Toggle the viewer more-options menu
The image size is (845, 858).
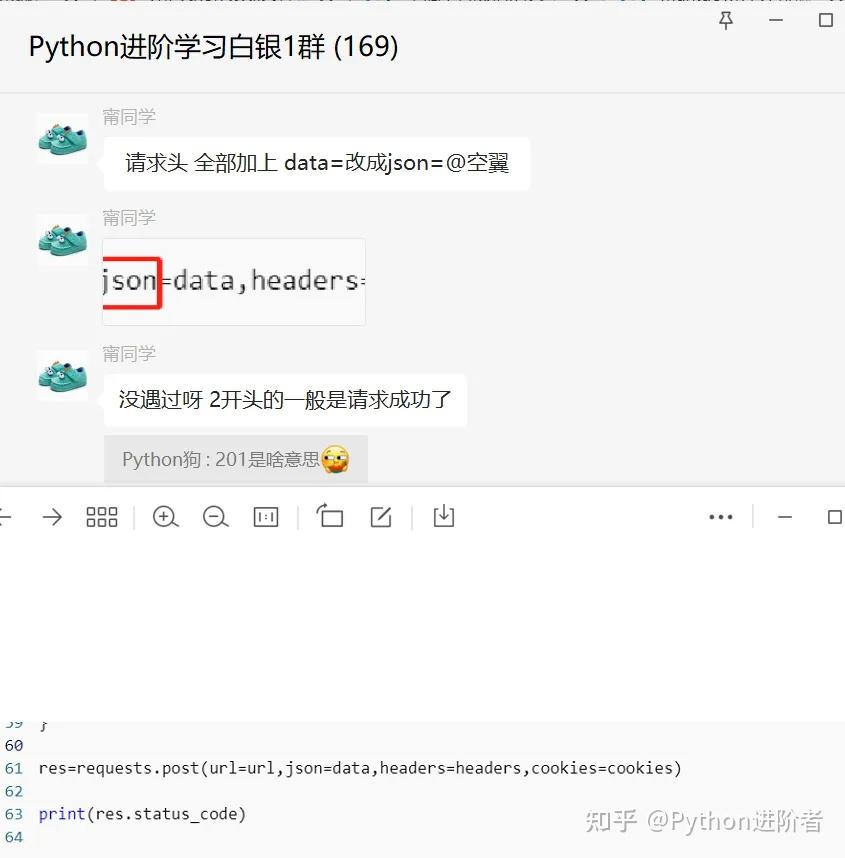721,517
